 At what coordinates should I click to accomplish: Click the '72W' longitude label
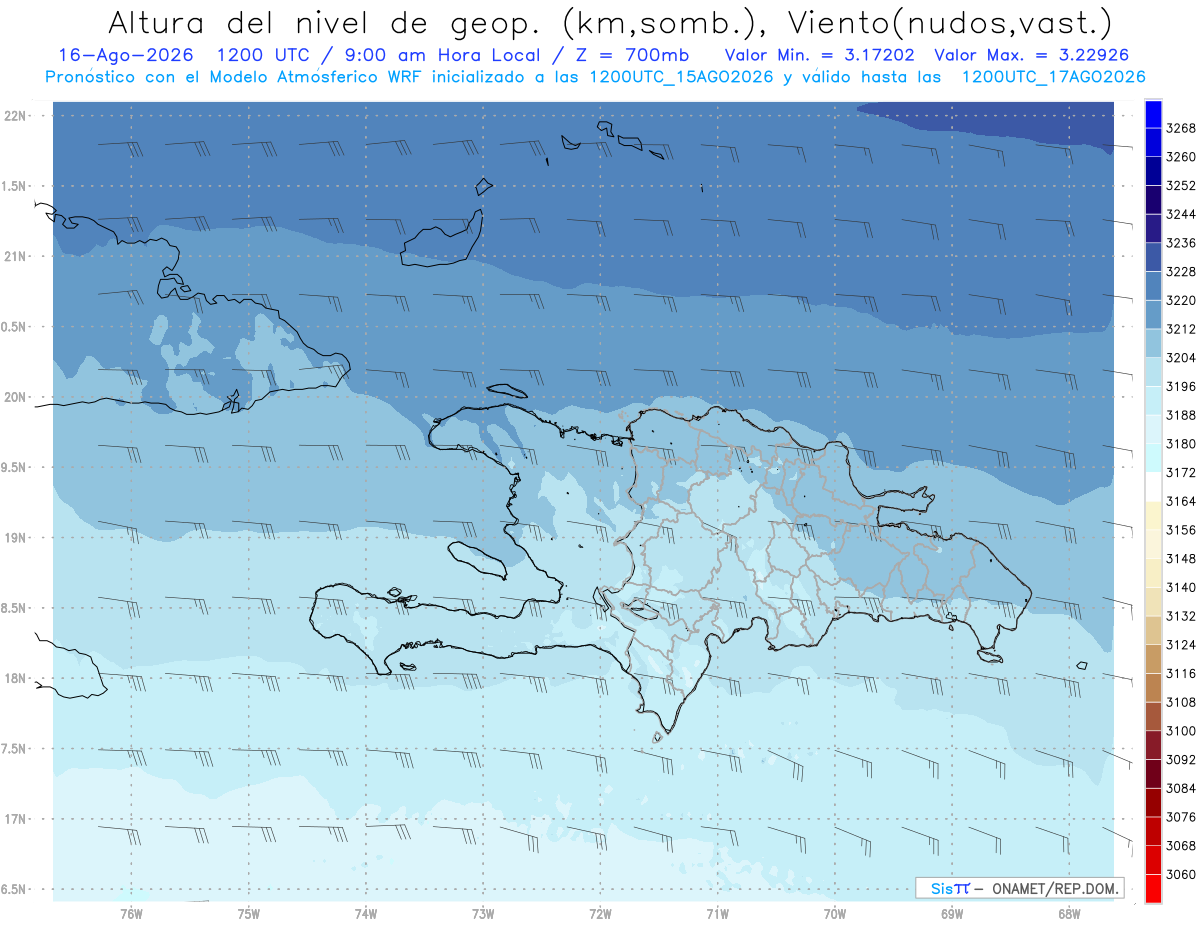pyautogui.click(x=600, y=913)
